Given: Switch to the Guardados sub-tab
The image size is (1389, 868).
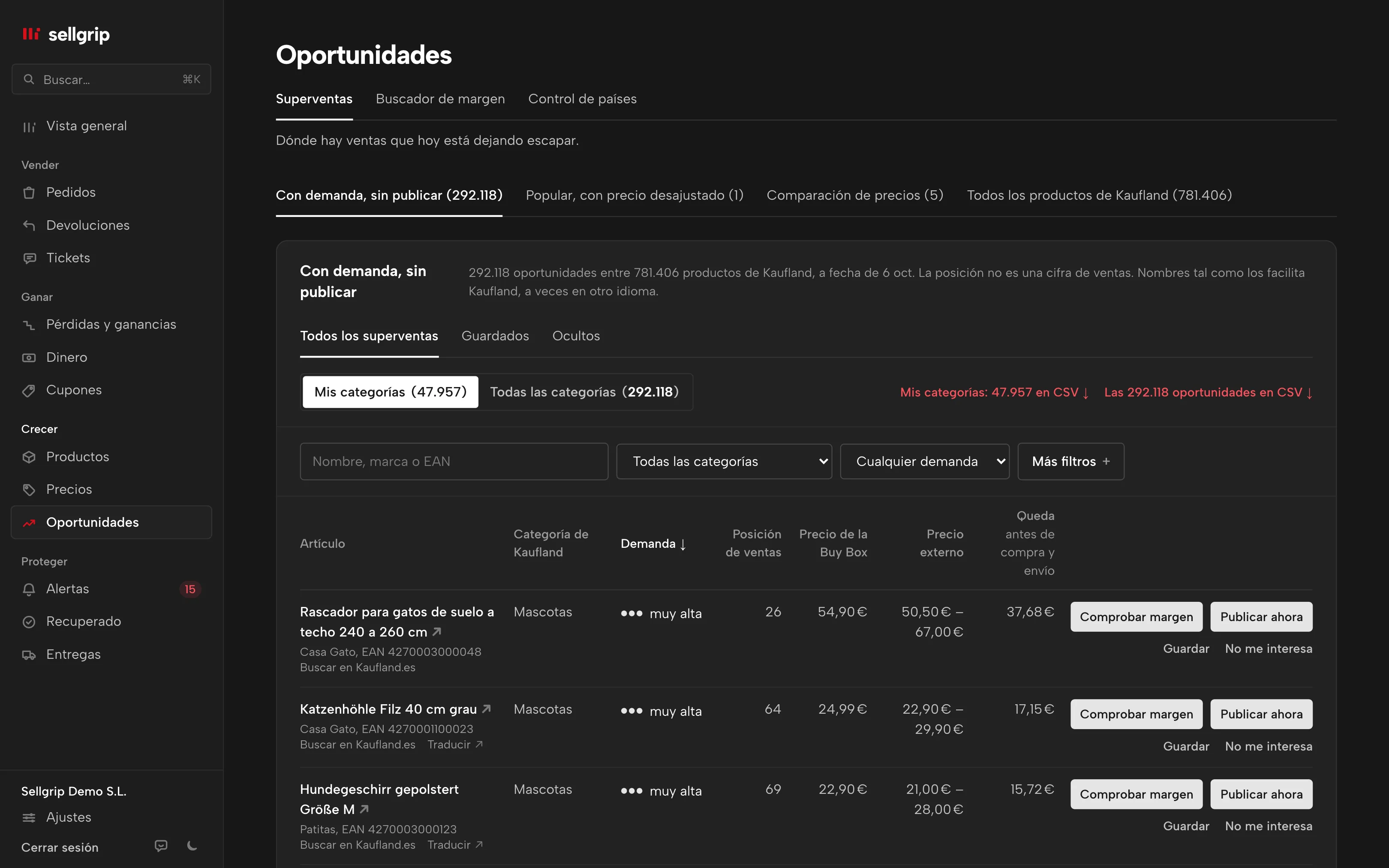Looking at the screenshot, I should [495, 336].
